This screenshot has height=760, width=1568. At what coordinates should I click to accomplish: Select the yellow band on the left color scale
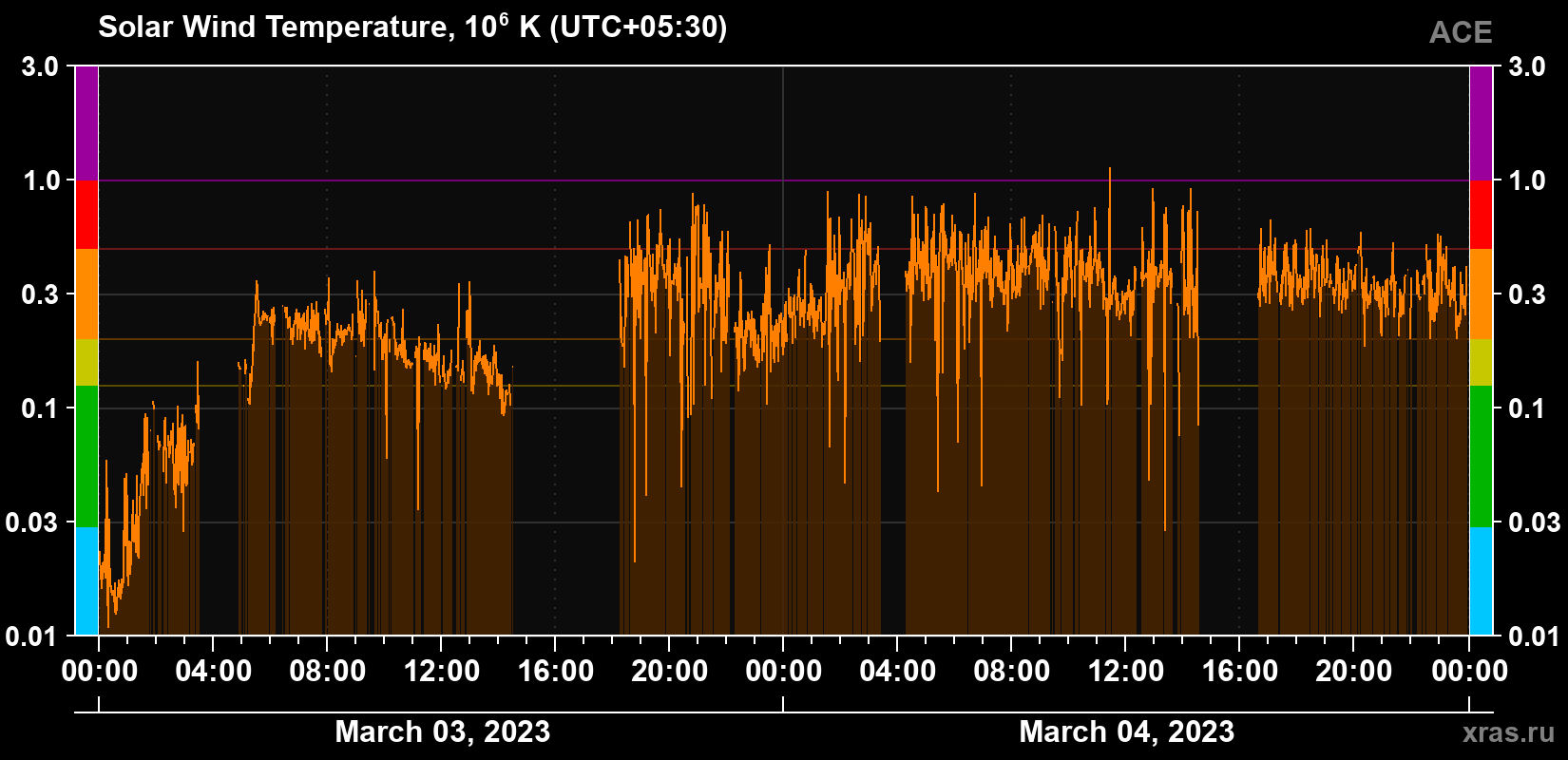point(86,363)
